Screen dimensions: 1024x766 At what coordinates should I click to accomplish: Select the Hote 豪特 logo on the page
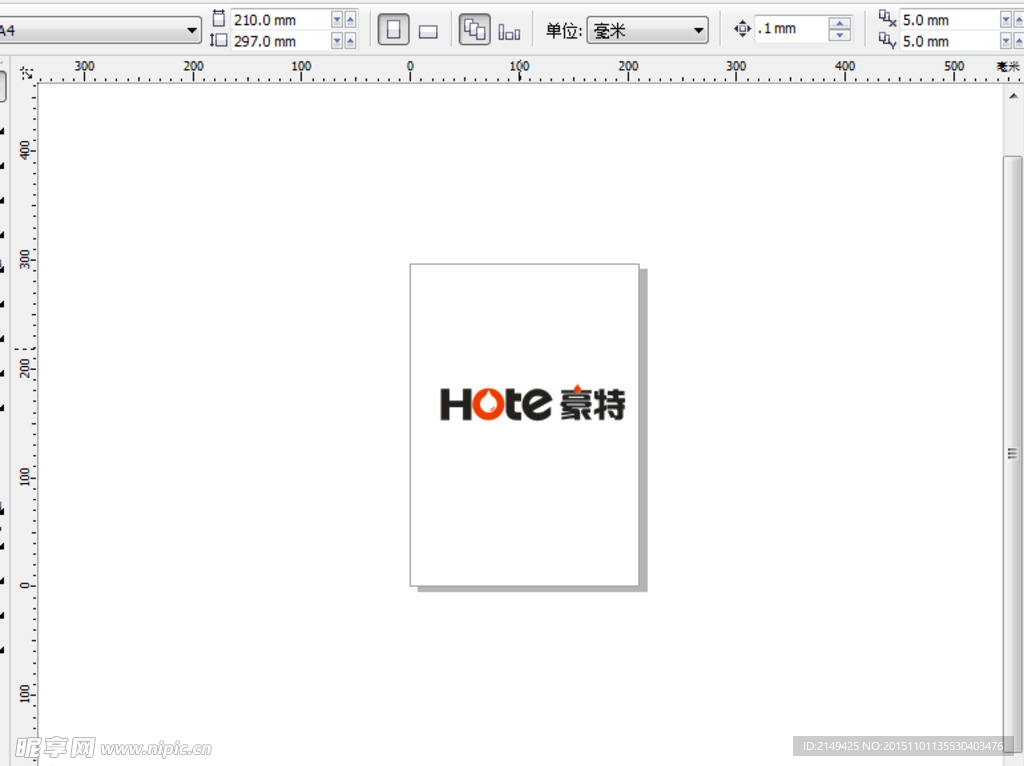point(532,404)
